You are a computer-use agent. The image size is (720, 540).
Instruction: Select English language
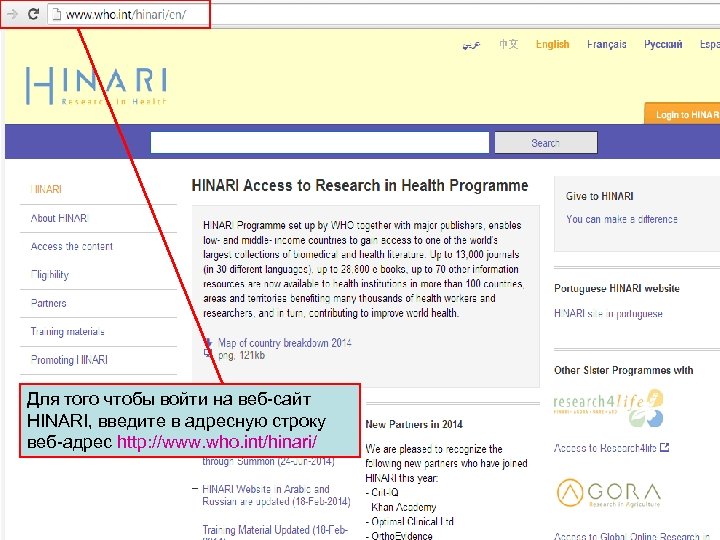tap(552, 45)
